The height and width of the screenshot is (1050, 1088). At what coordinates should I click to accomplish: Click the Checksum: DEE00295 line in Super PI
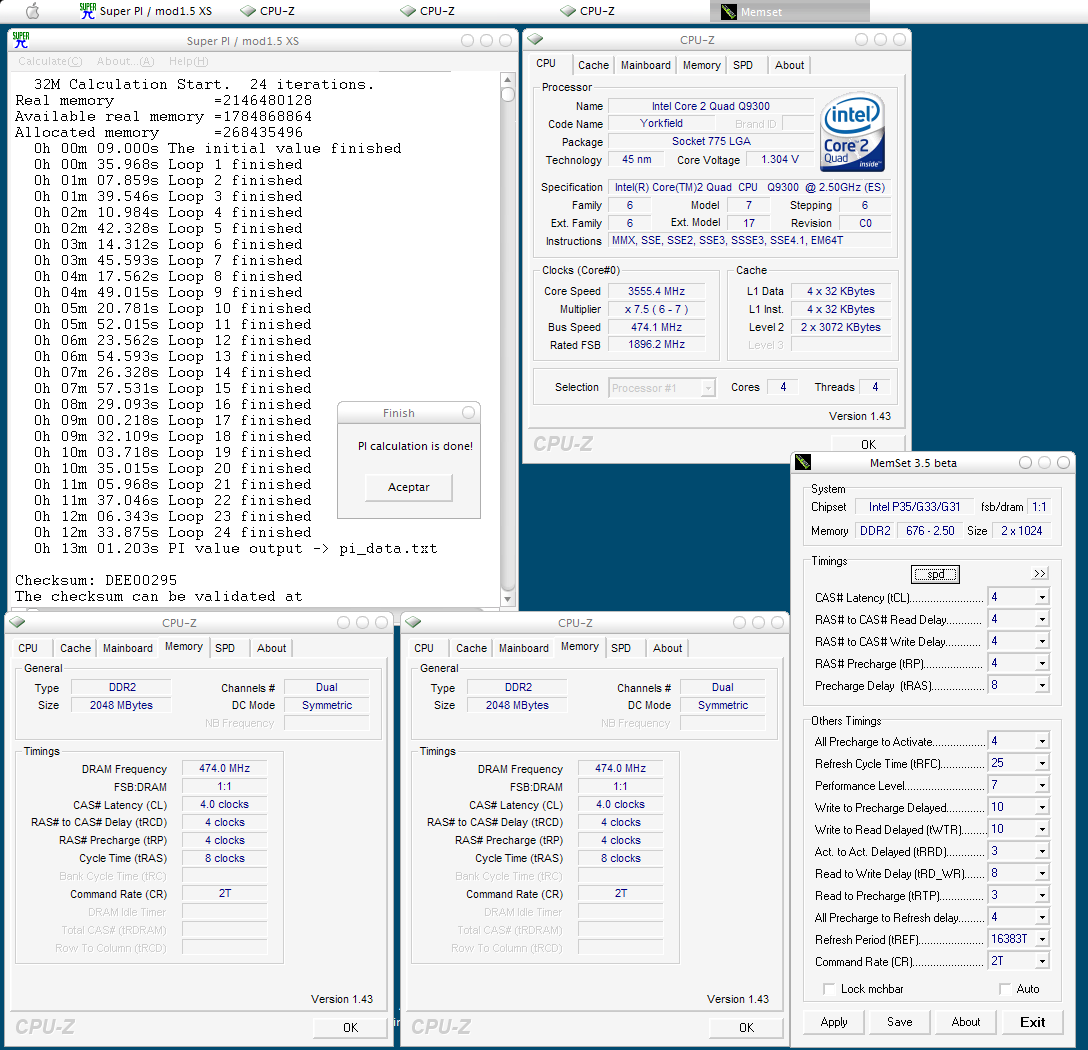tap(96, 579)
